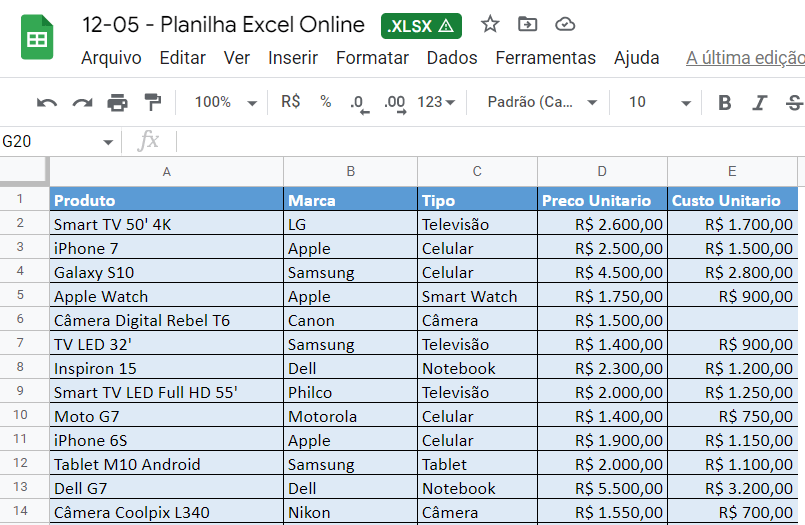Open the Ver menu
Screen dimensions: 805x525
237,58
